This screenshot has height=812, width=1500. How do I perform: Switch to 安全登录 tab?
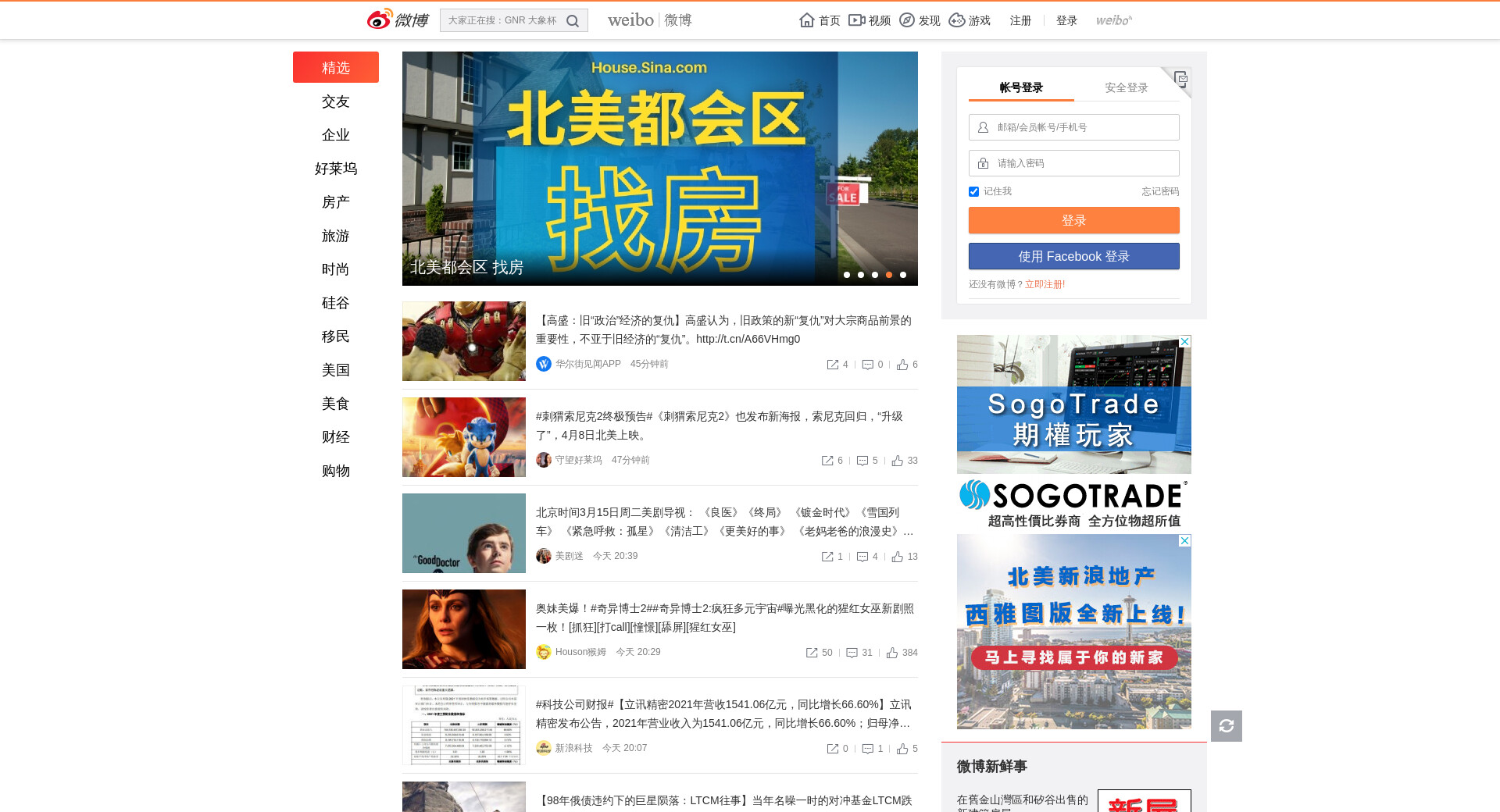pos(1126,87)
